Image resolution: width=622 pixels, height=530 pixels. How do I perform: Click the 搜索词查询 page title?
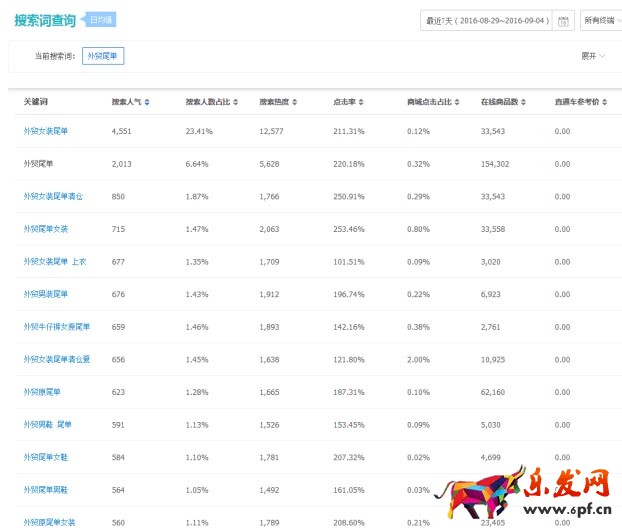pyautogui.click(x=47, y=19)
